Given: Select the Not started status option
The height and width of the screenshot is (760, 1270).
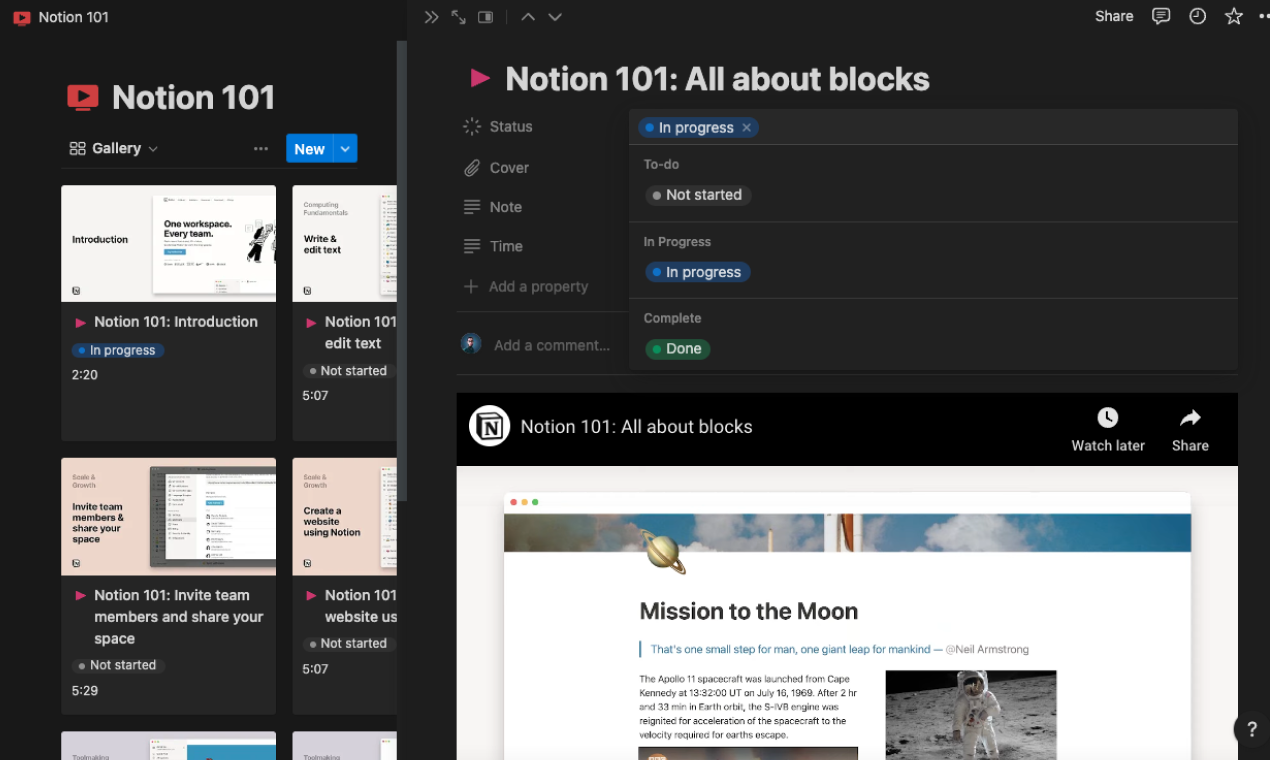Looking at the screenshot, I should pyautogui.click(x=697, y=195).
